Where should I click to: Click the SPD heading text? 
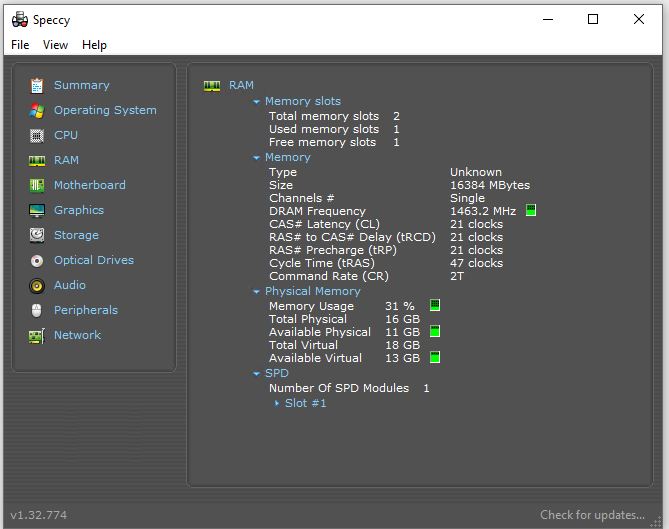pyautogui.click(x=277, y=373)
